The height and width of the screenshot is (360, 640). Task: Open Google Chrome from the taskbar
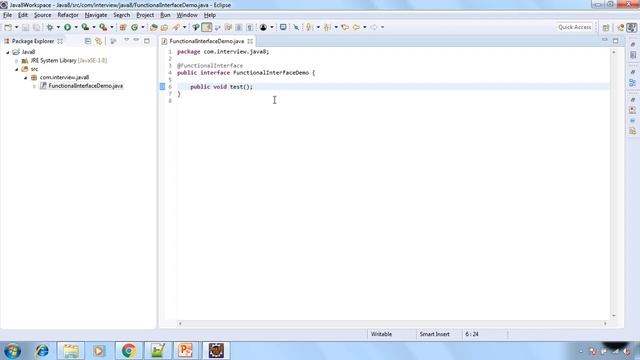tap(129, 351)
